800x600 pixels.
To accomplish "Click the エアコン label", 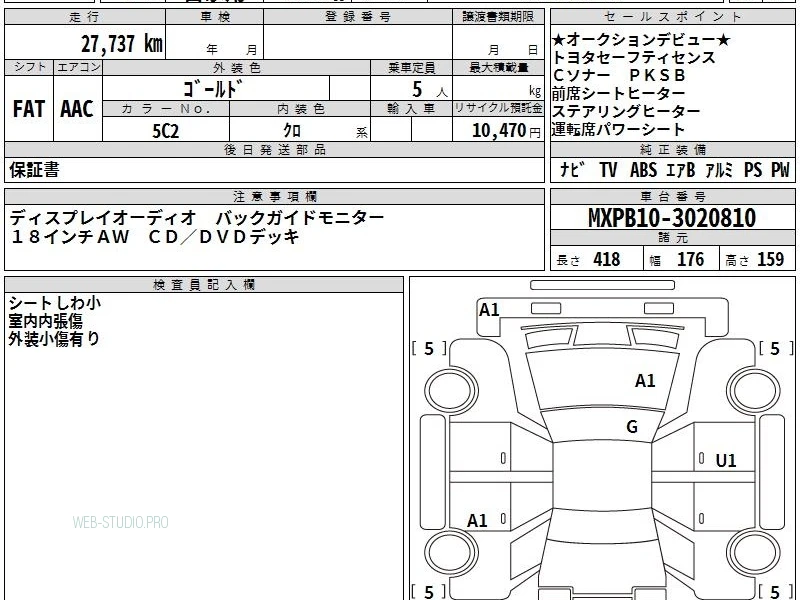I will [78, 67].
